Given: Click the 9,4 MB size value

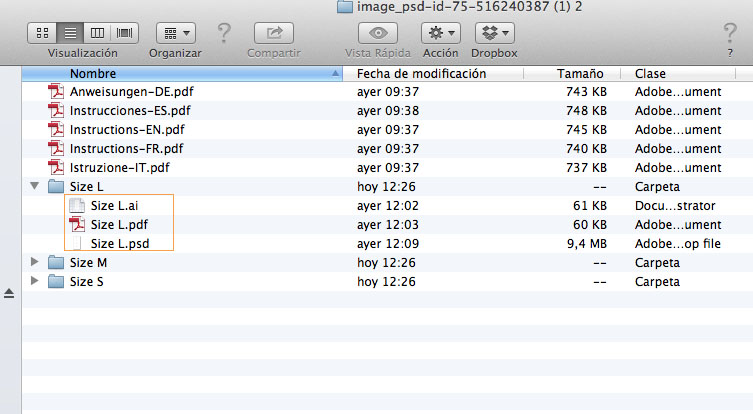Looking at the screenshot, I should 587,244.
